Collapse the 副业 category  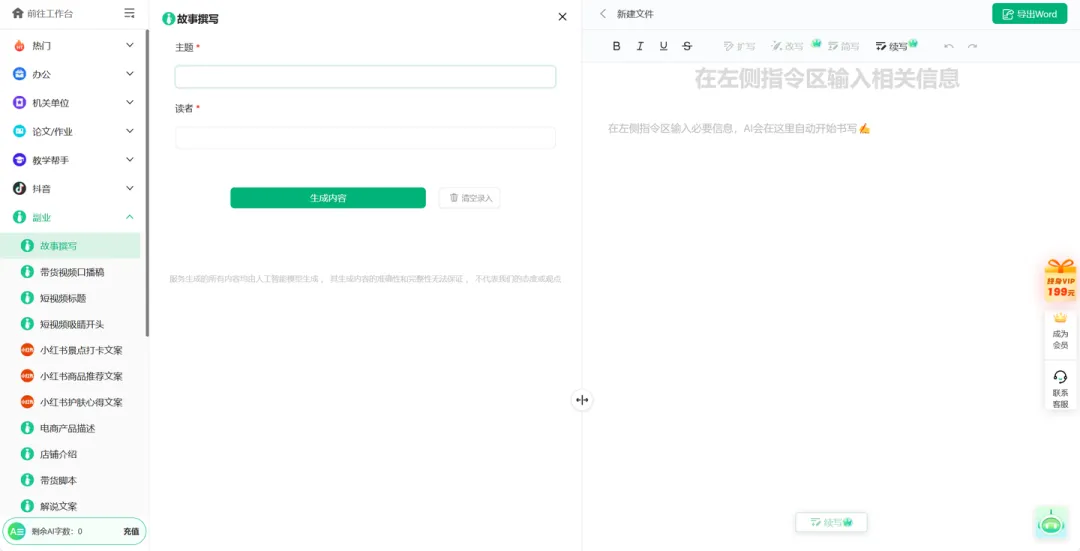(x=129, y=217)
